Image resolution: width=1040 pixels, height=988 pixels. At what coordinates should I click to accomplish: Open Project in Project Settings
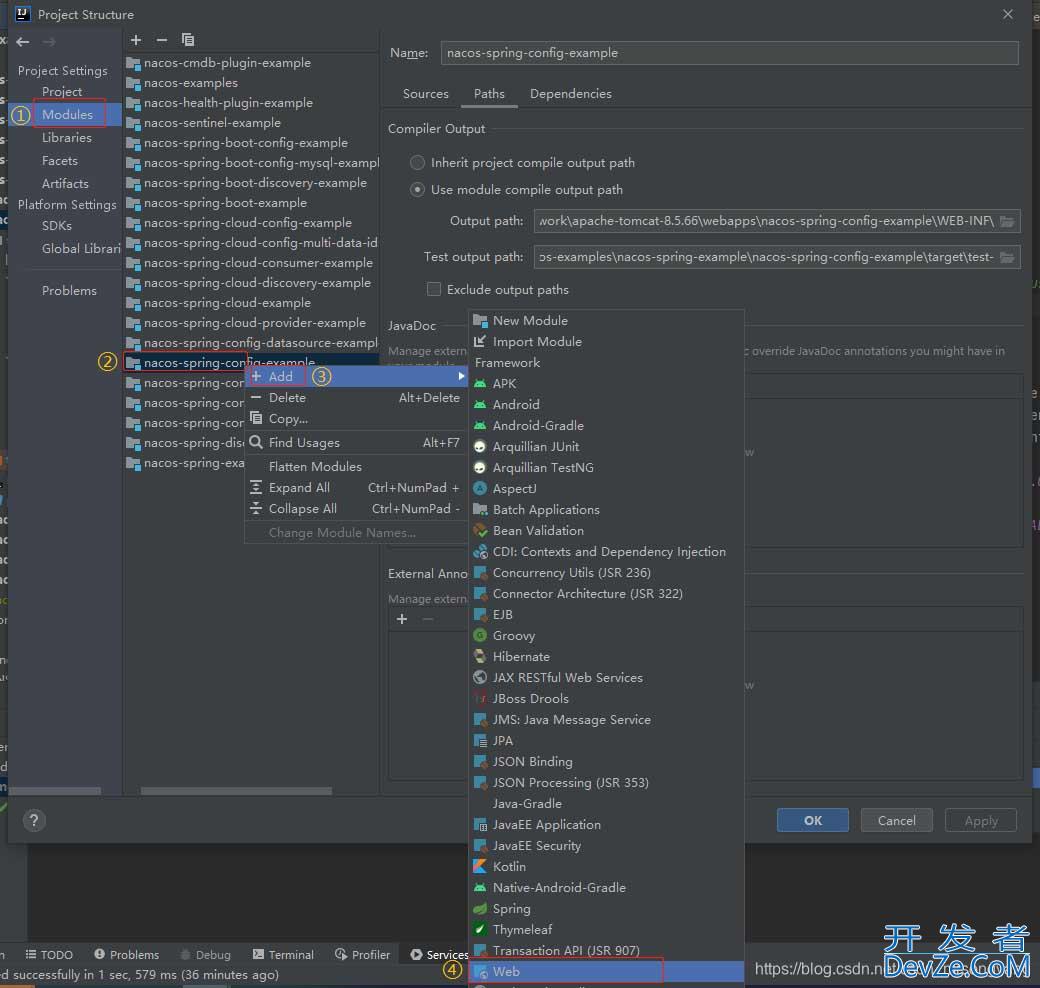[x=62, y=92]
